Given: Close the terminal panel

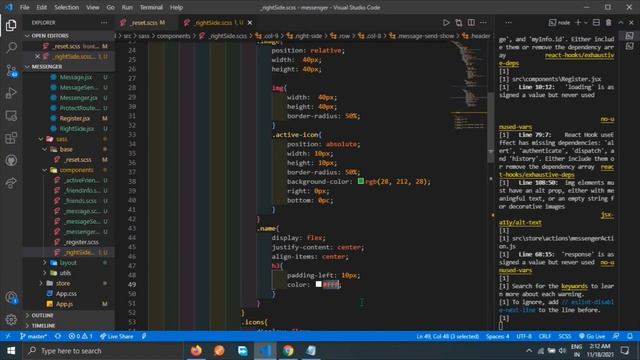Looking at the screenshot, I should [631, 22].
